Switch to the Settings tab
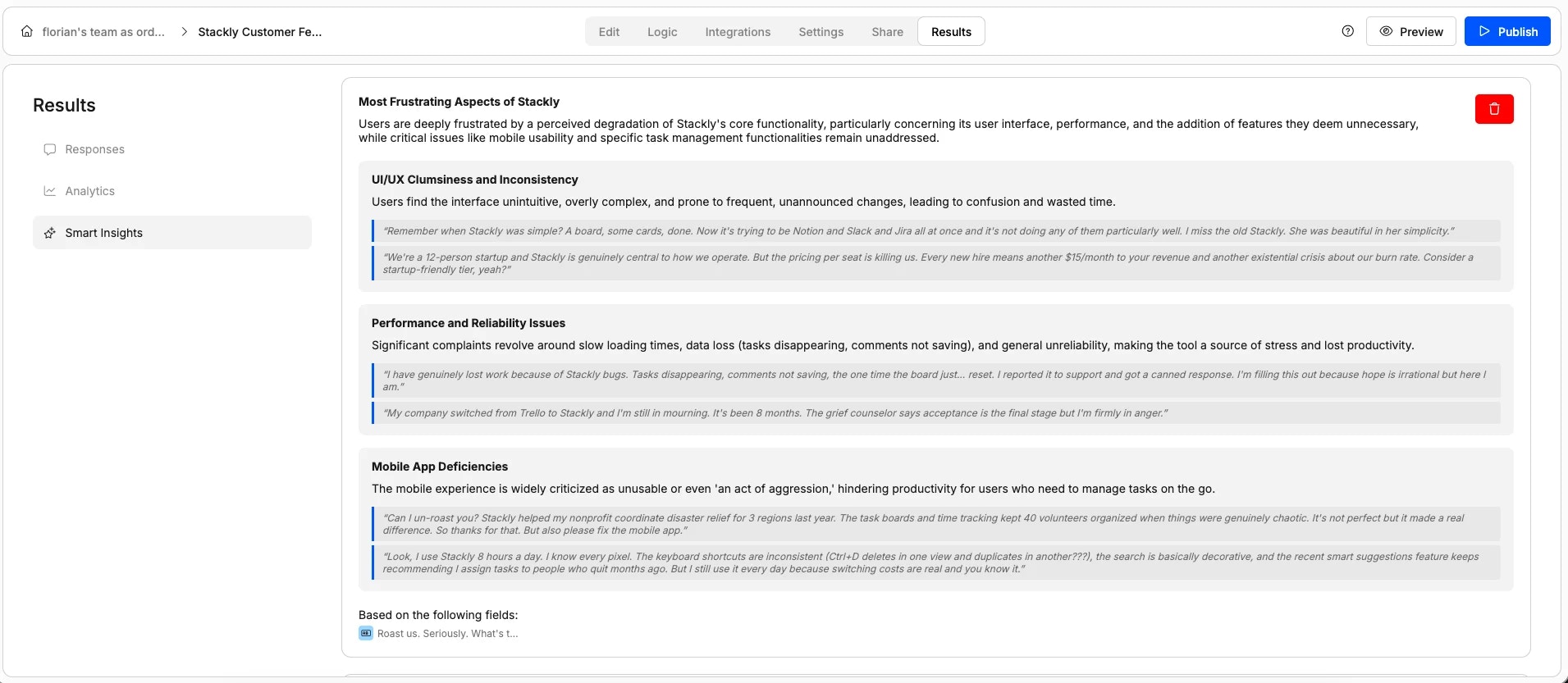The width and height of the screenshot is (1568, 683). [821, 31]
